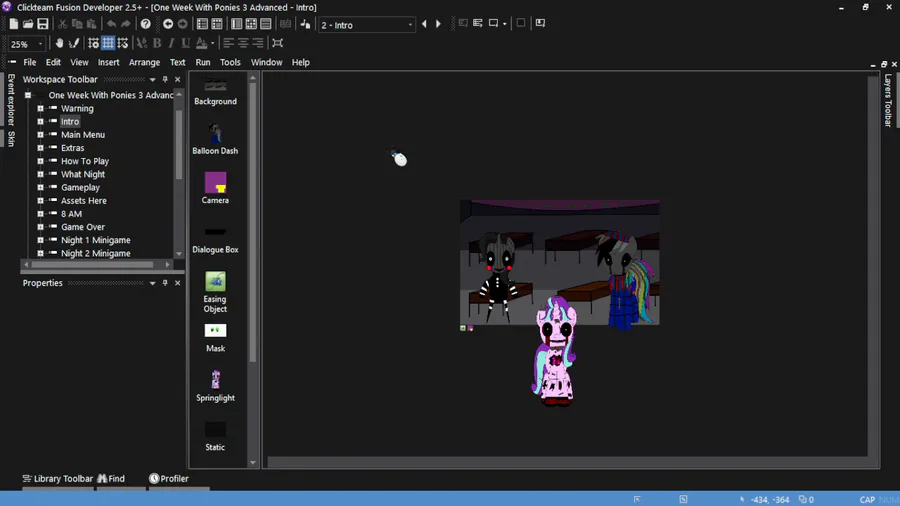
Task: Select the hand pan tool
Action: (x=59, y=43)
